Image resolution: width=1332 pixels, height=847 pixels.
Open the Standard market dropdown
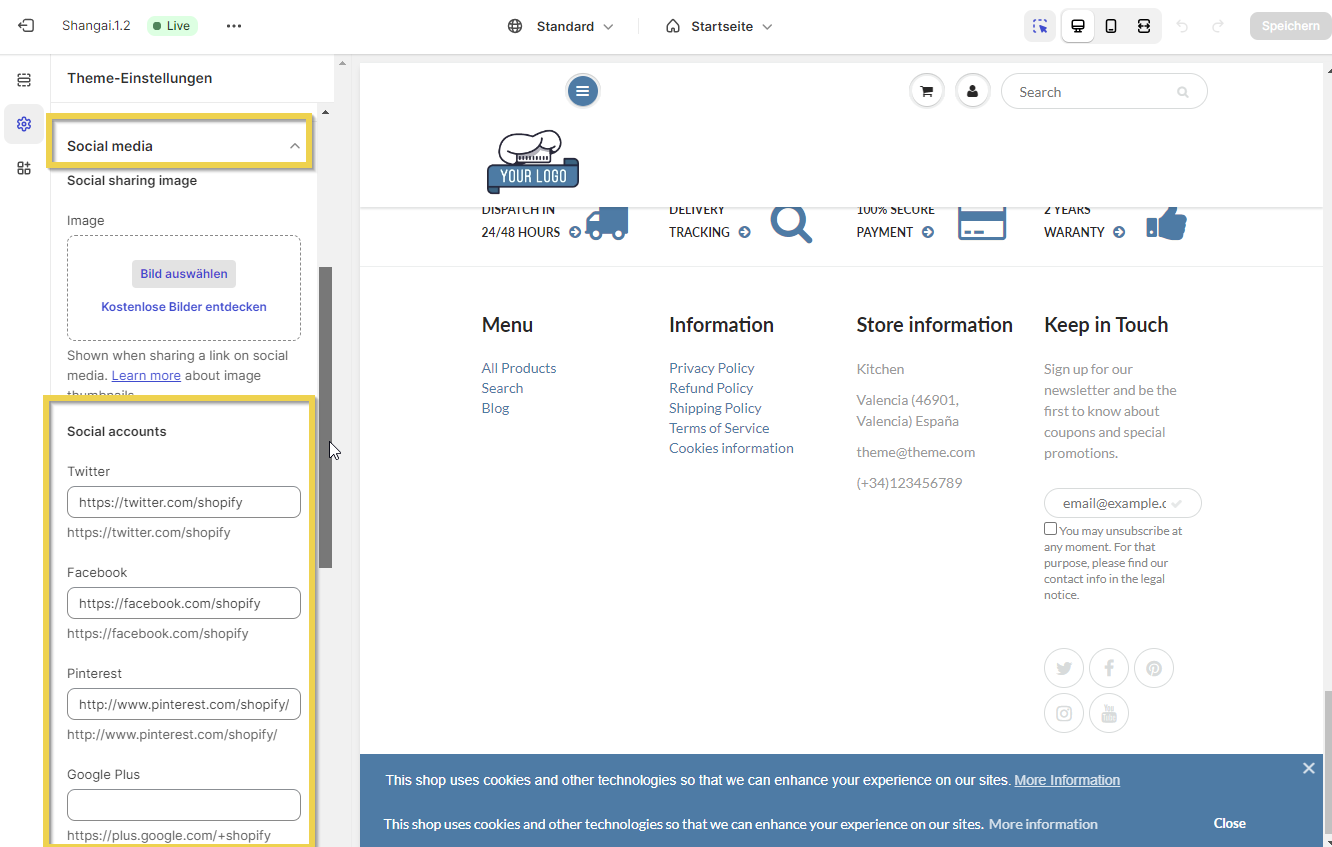(561, 26)
